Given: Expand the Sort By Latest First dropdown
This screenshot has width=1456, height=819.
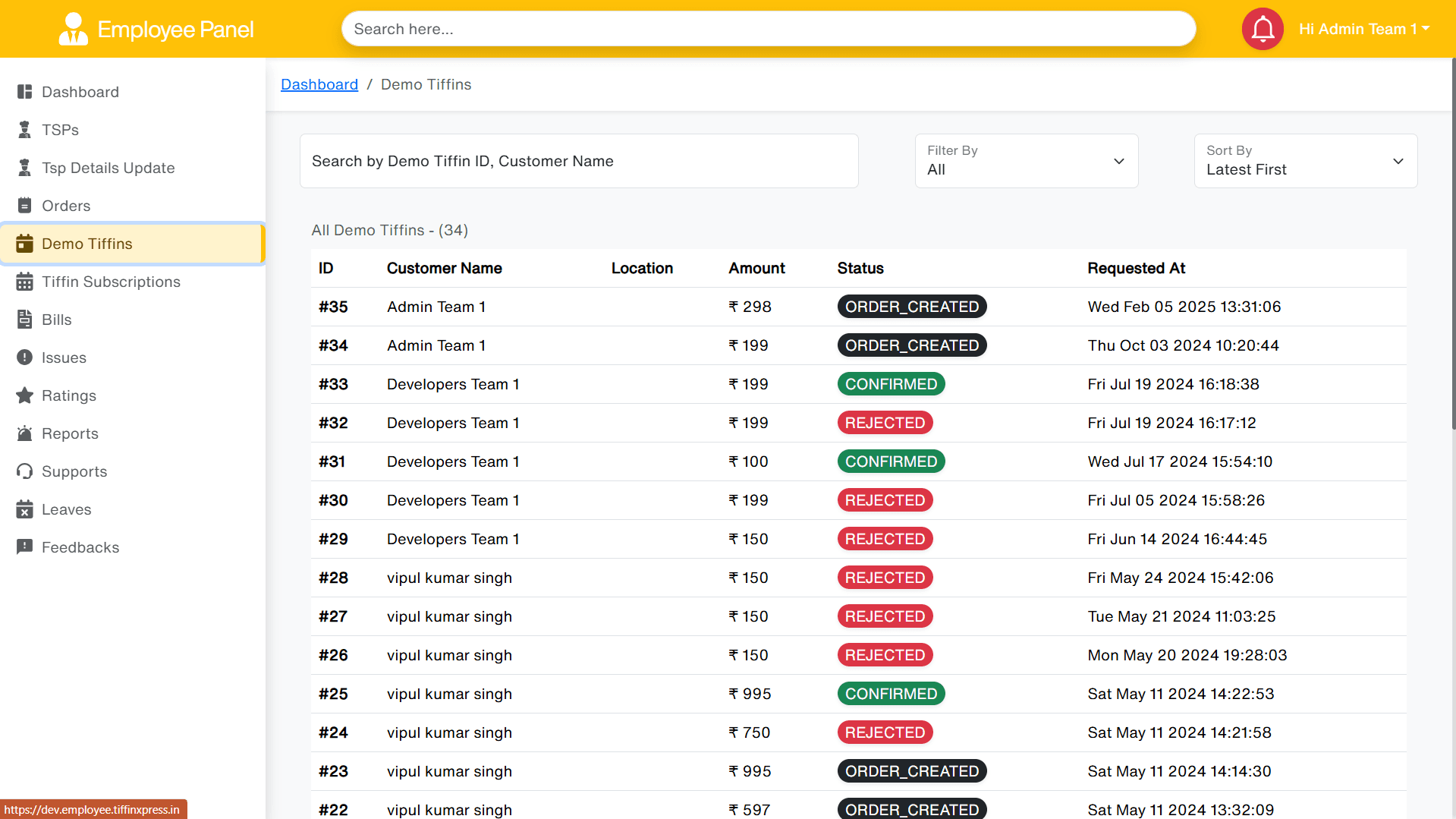Looking at the screenshot, I should click(x=1305, y=161).
